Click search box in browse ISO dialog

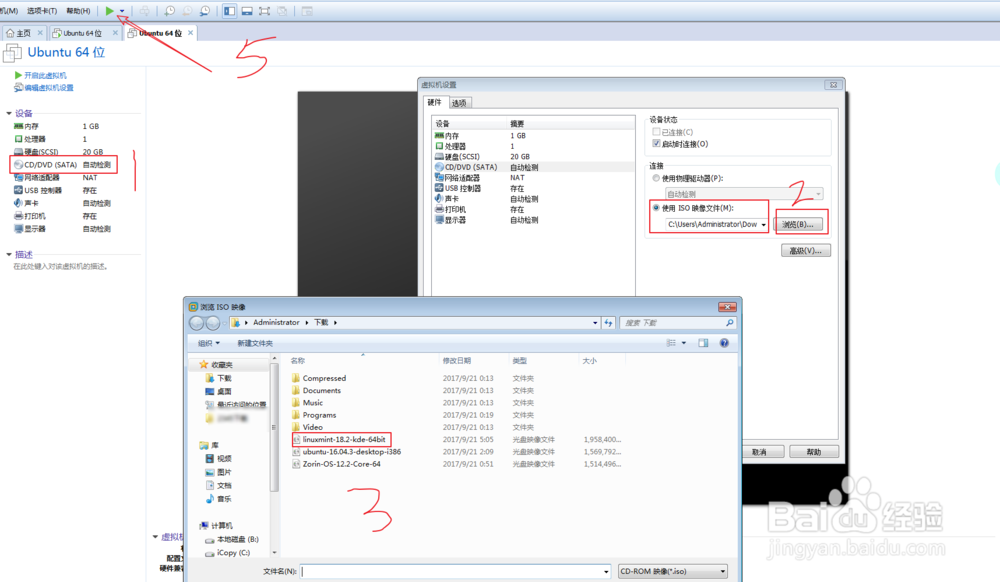(678, 323)
